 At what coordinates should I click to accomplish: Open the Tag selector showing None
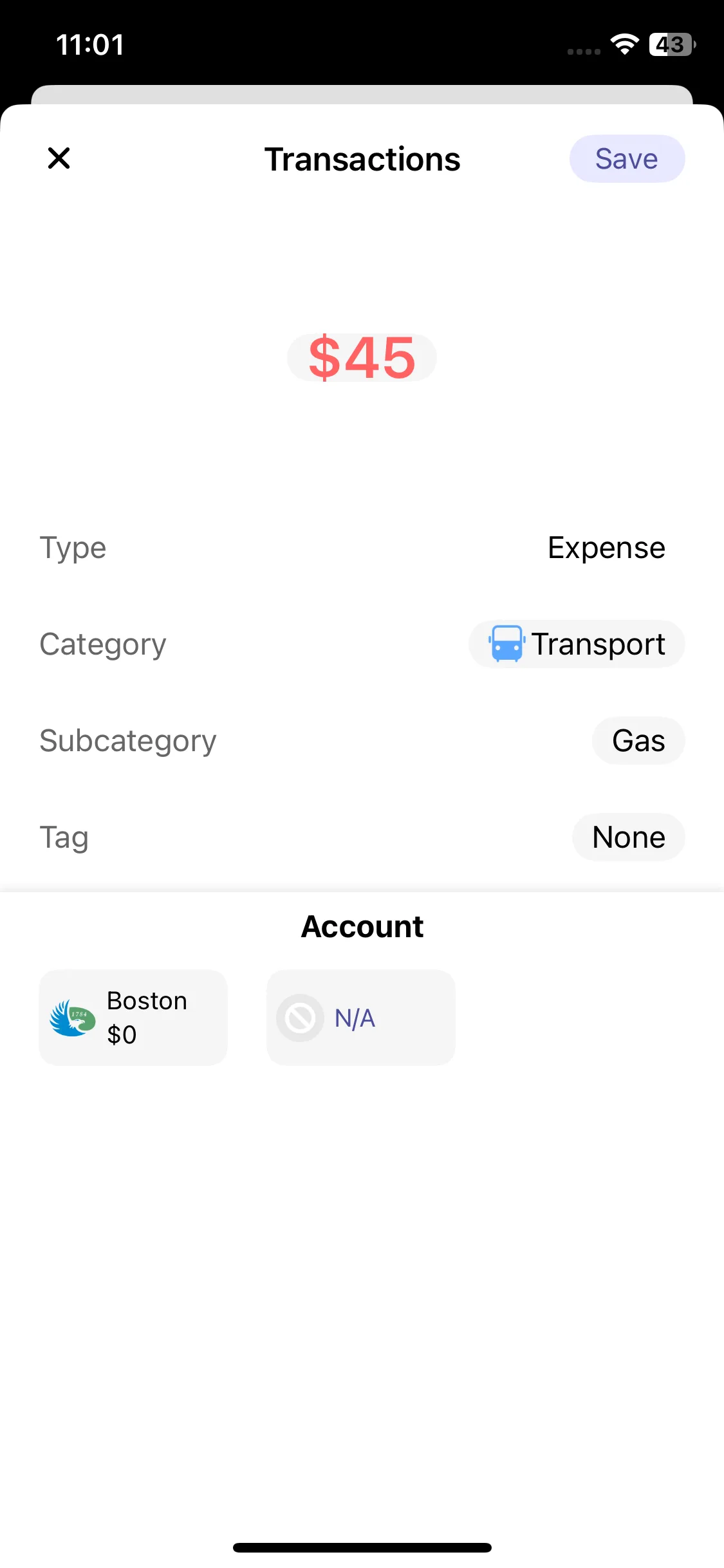(628, 837)
